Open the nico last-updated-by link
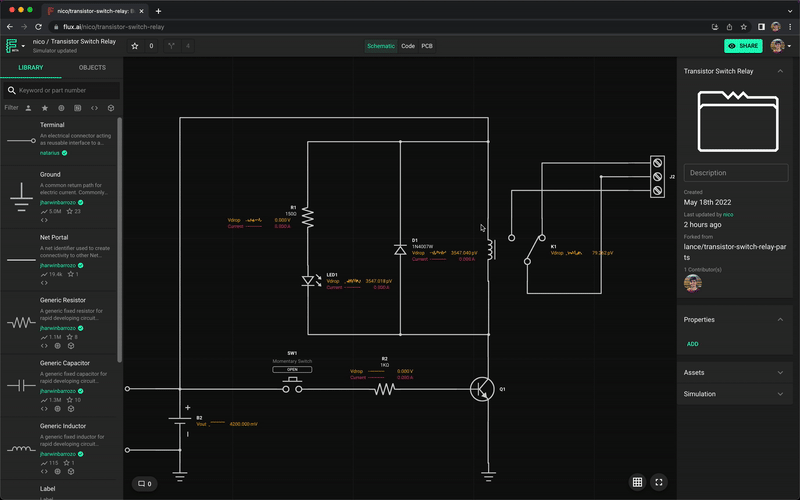The image size is (800, 500). (728, 215)
